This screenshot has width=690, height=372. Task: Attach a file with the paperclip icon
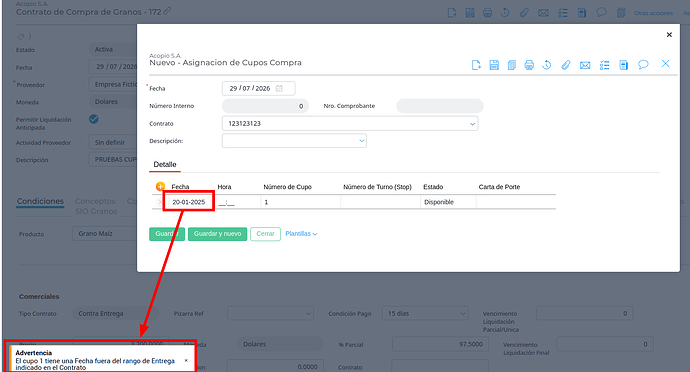click(x=565, y=65)
